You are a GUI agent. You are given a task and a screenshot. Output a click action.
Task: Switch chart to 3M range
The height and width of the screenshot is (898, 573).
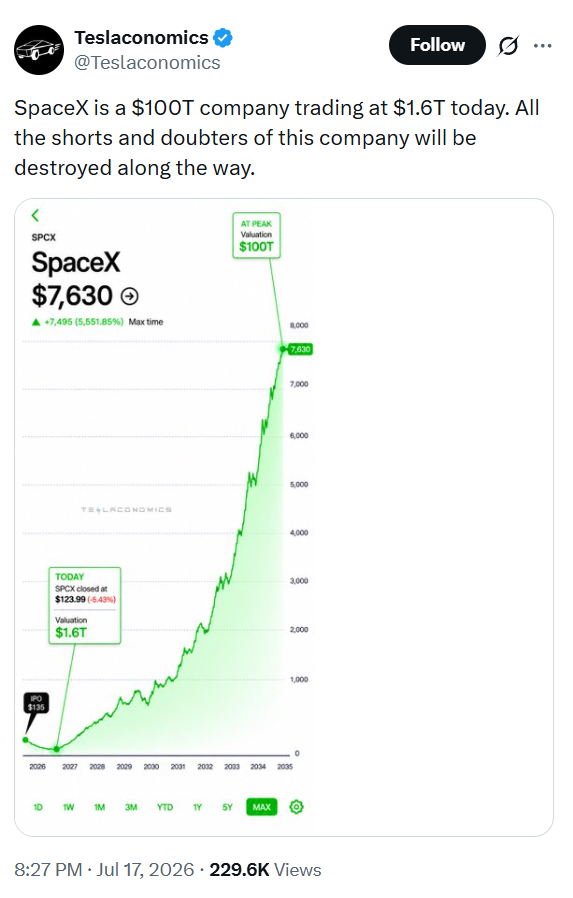coord(131,807)
